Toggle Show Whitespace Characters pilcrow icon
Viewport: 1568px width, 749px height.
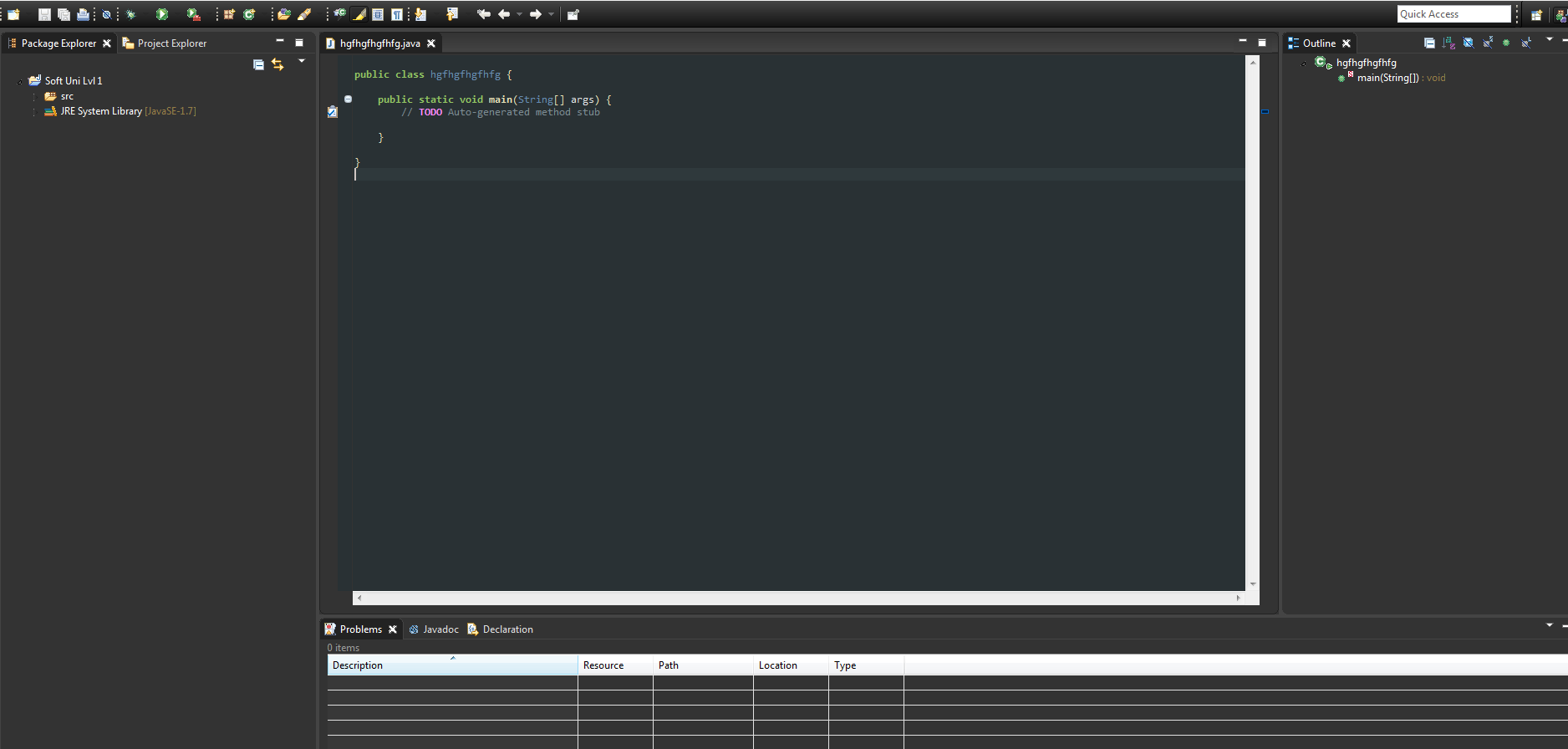coord(397,14)
